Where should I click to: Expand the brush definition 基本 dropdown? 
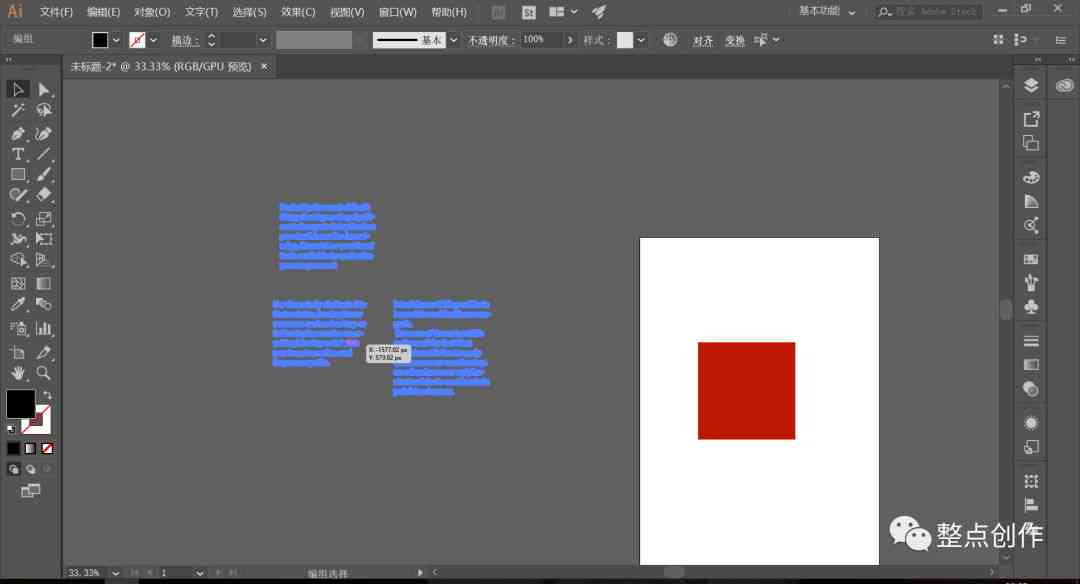click(453, 40)
